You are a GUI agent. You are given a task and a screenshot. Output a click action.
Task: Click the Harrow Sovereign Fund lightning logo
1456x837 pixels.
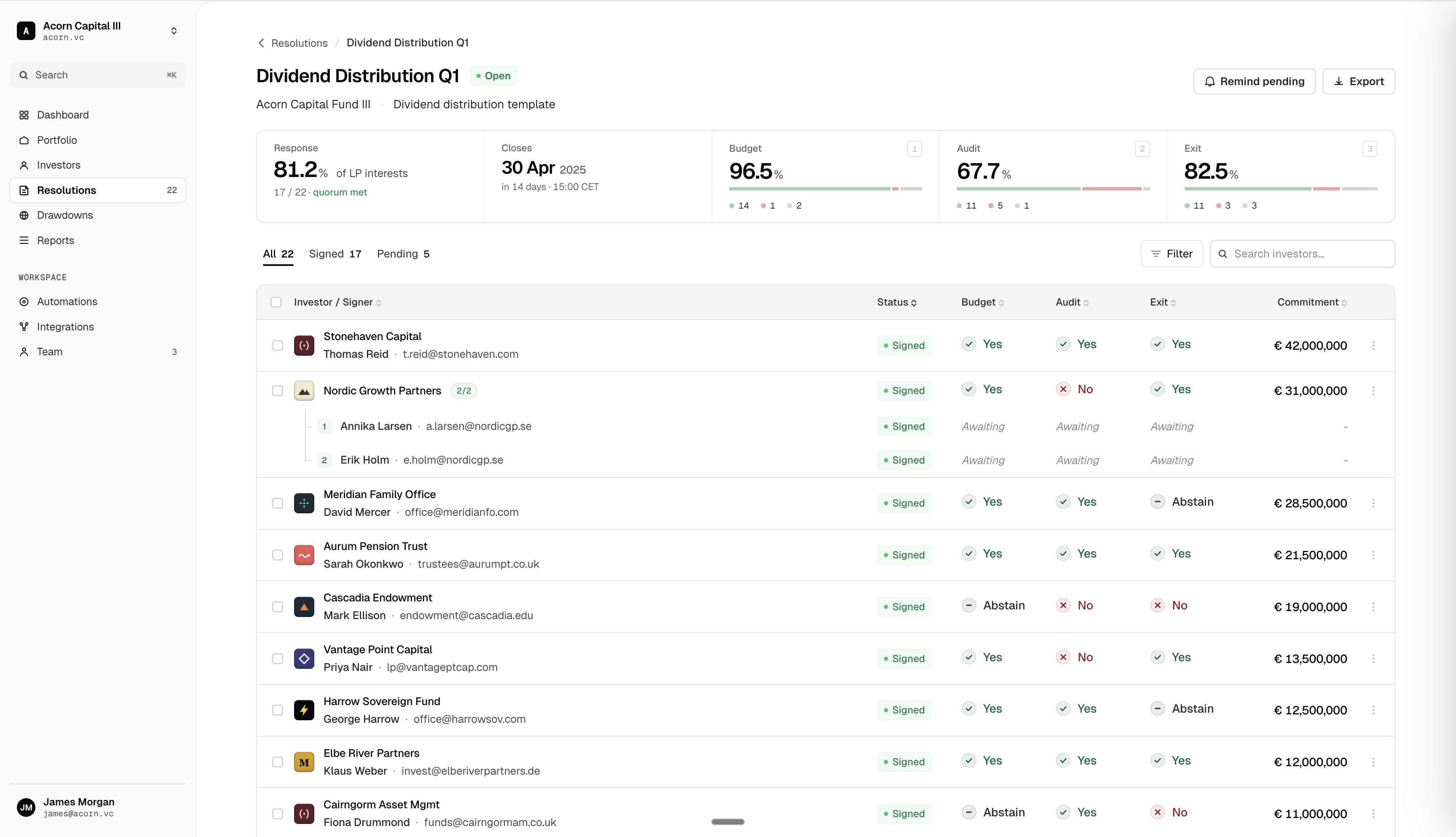pyautogui.click(x=304, y=711)
